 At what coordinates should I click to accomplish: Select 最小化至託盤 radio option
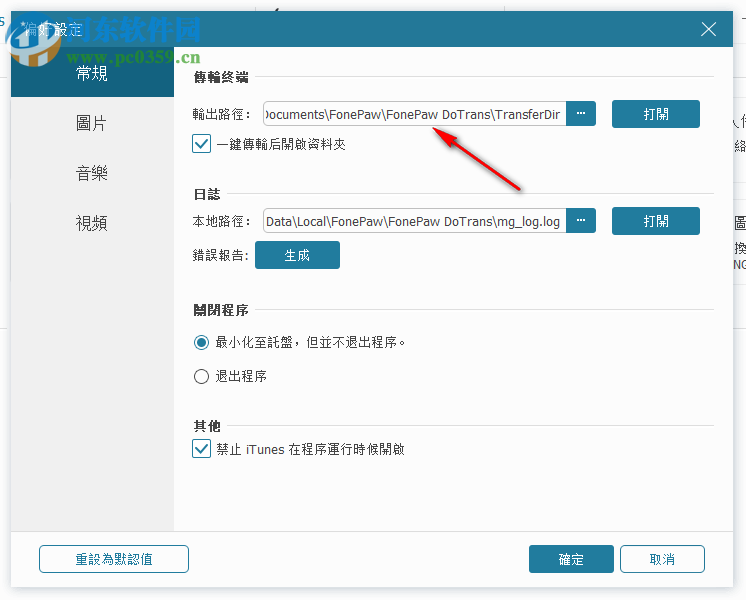[201, 342]
